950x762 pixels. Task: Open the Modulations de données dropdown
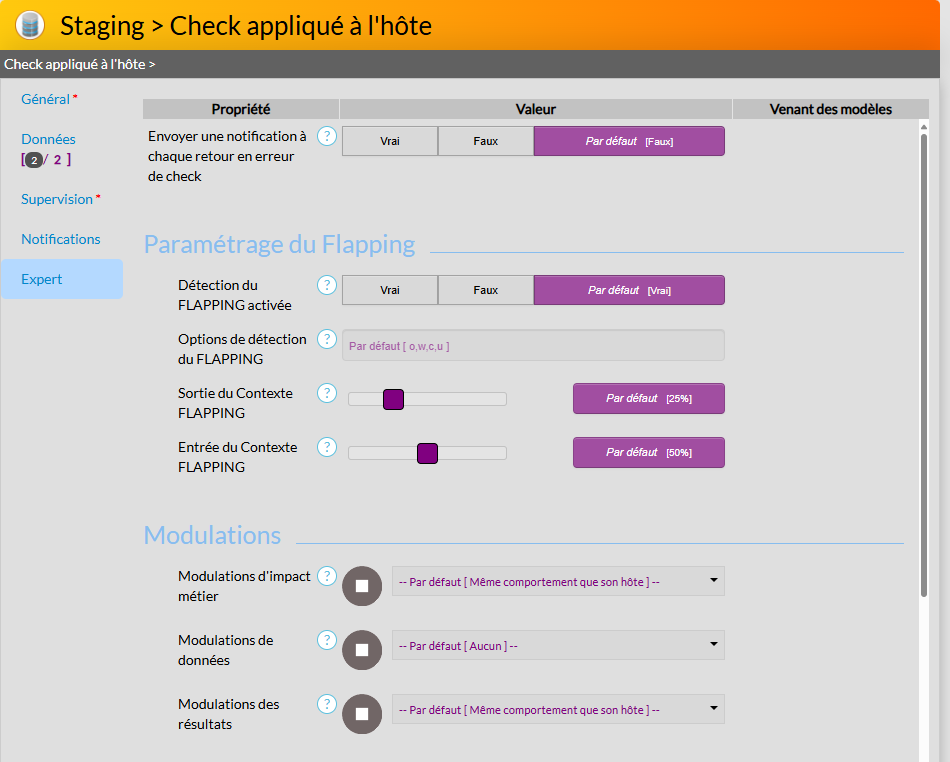click(x=558, y=645)
